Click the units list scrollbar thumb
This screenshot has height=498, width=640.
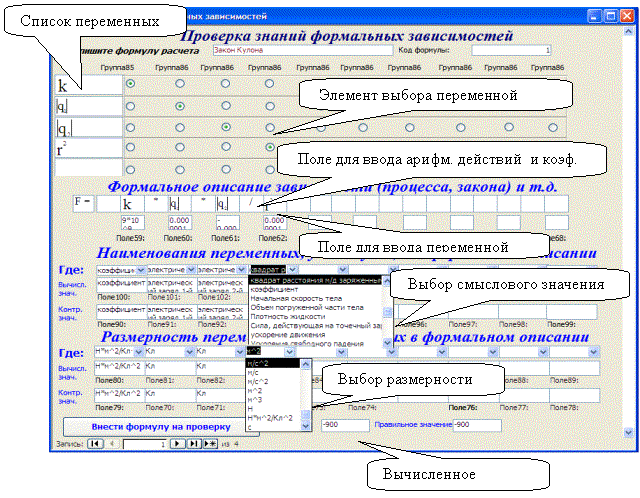305,415
